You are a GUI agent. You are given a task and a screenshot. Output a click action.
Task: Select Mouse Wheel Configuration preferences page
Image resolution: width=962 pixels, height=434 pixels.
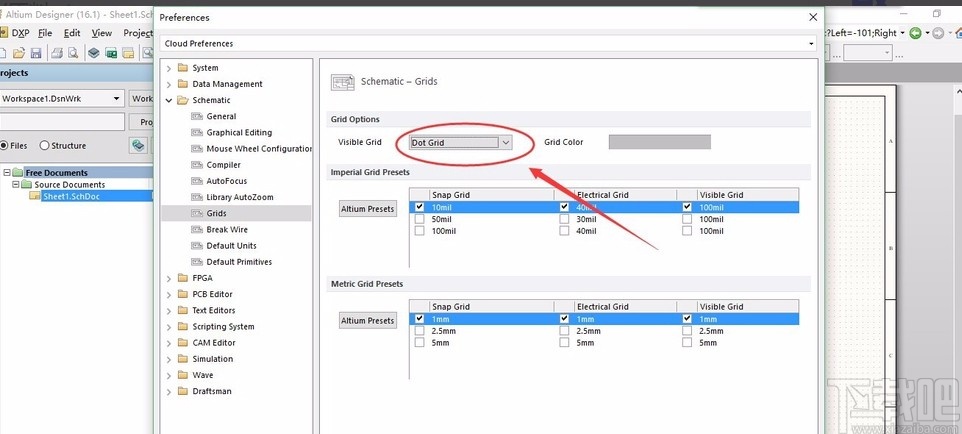pos(259,149)
